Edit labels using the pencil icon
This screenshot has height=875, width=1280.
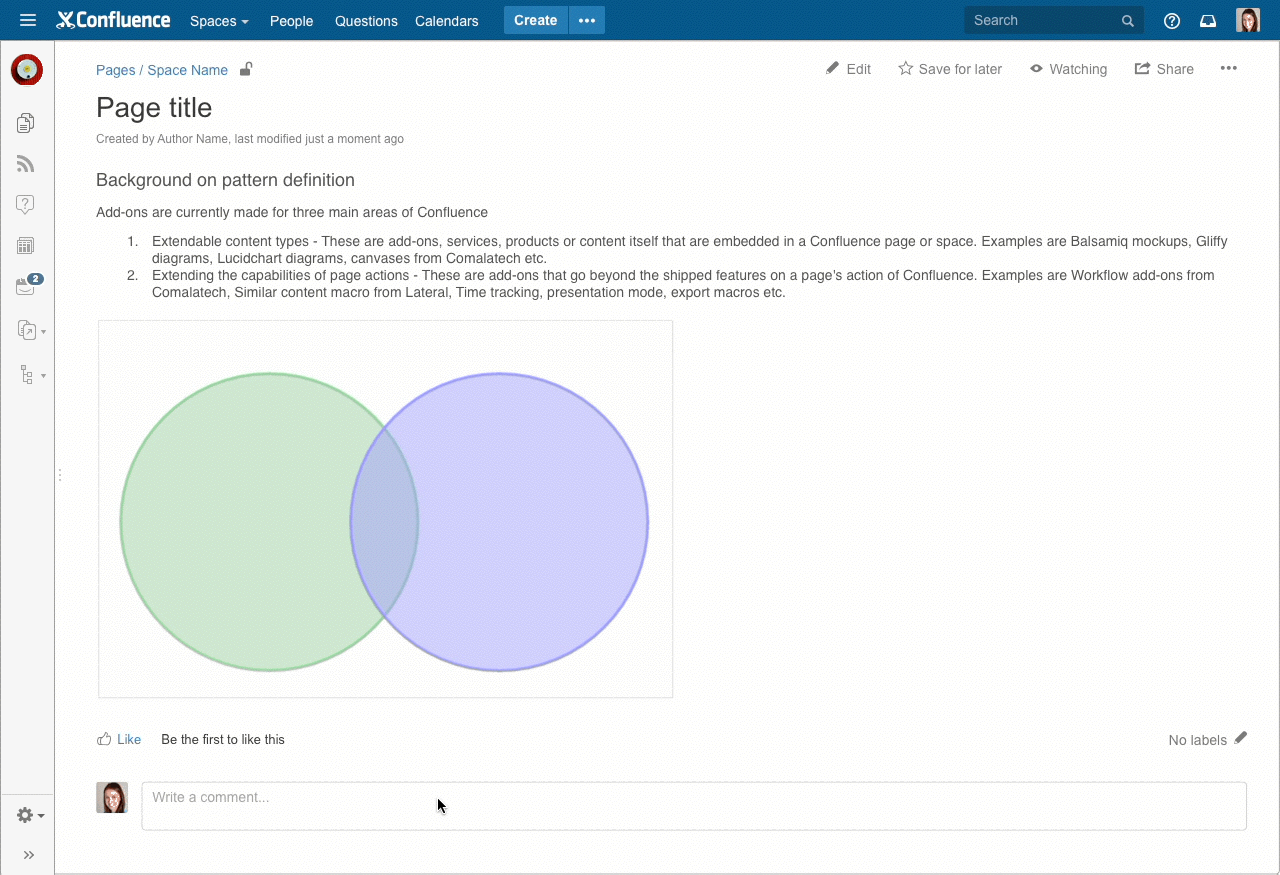click(x=1241, y=738)
